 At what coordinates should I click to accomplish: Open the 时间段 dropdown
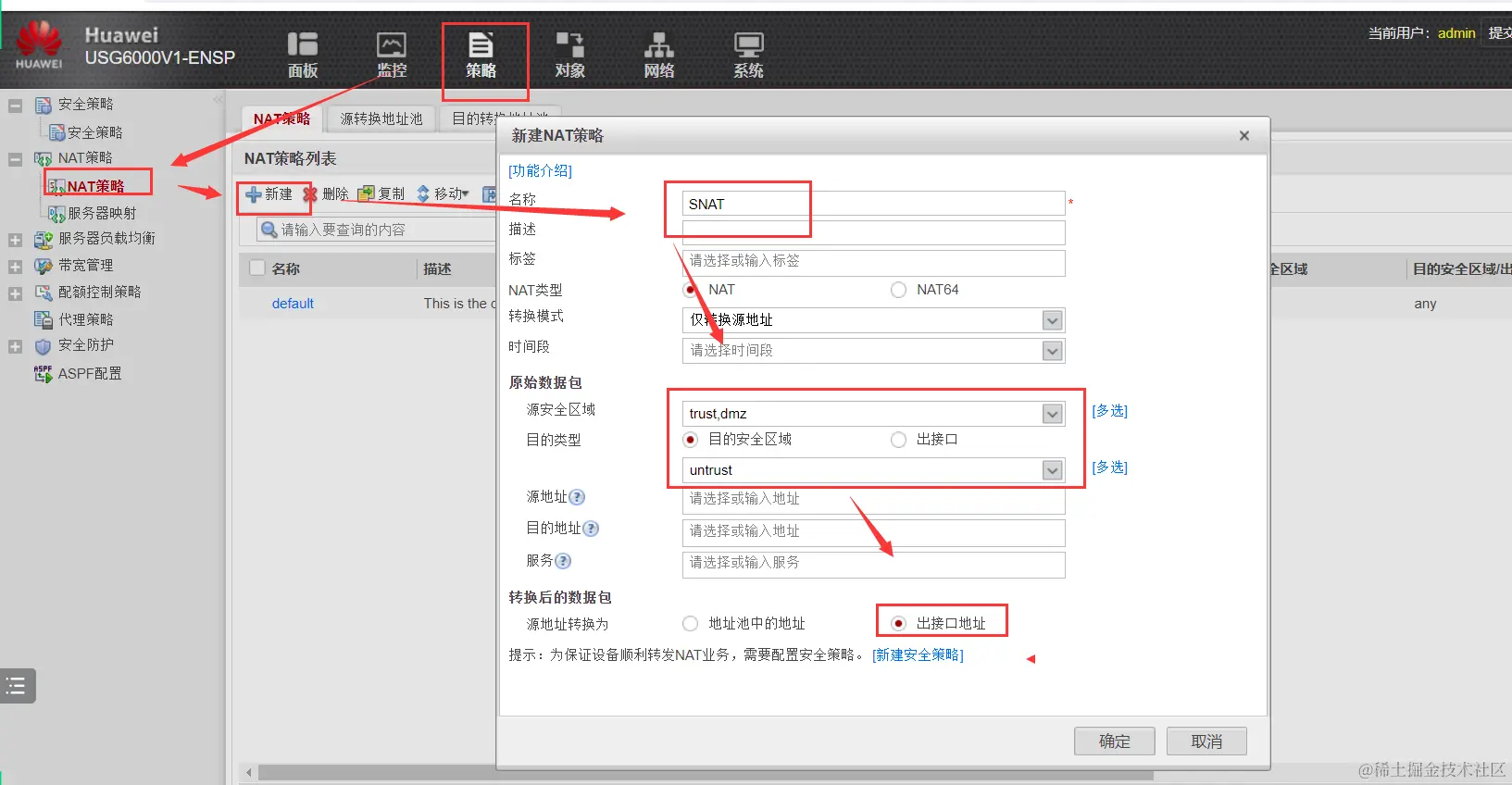pyautogui.click(x=1052, y=351)
